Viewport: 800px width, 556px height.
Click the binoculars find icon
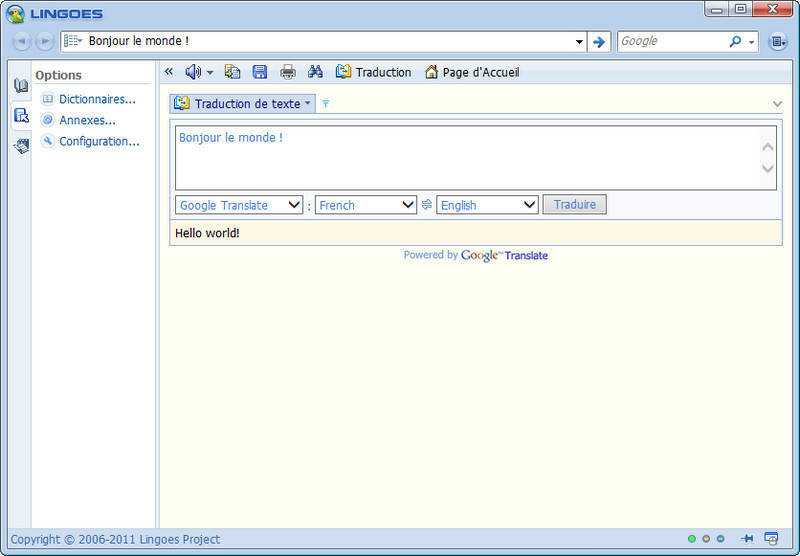click(315, 72)
